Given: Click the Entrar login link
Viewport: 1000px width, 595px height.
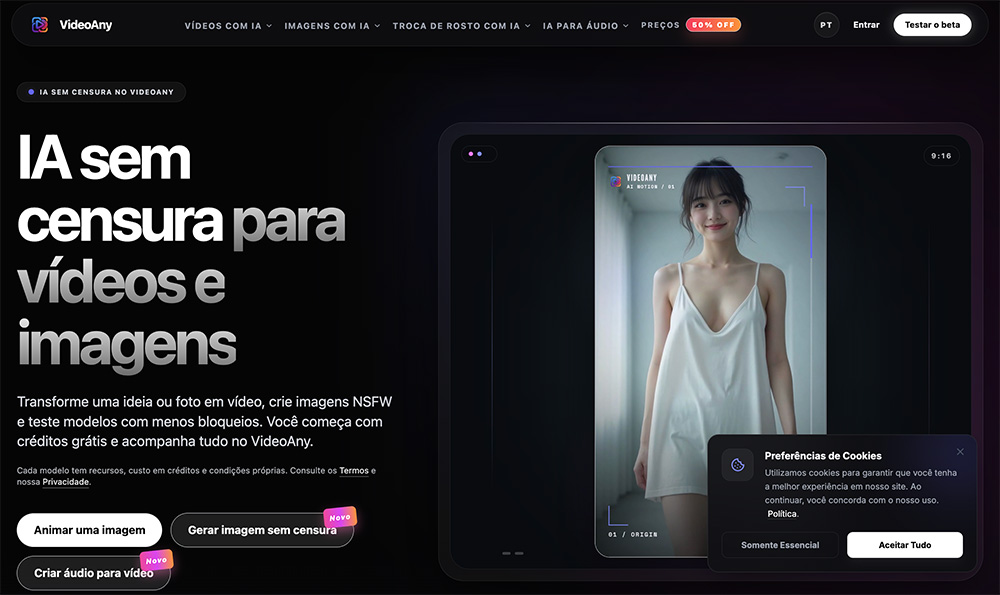Looking at the screenshot, I should click(866, 25).
